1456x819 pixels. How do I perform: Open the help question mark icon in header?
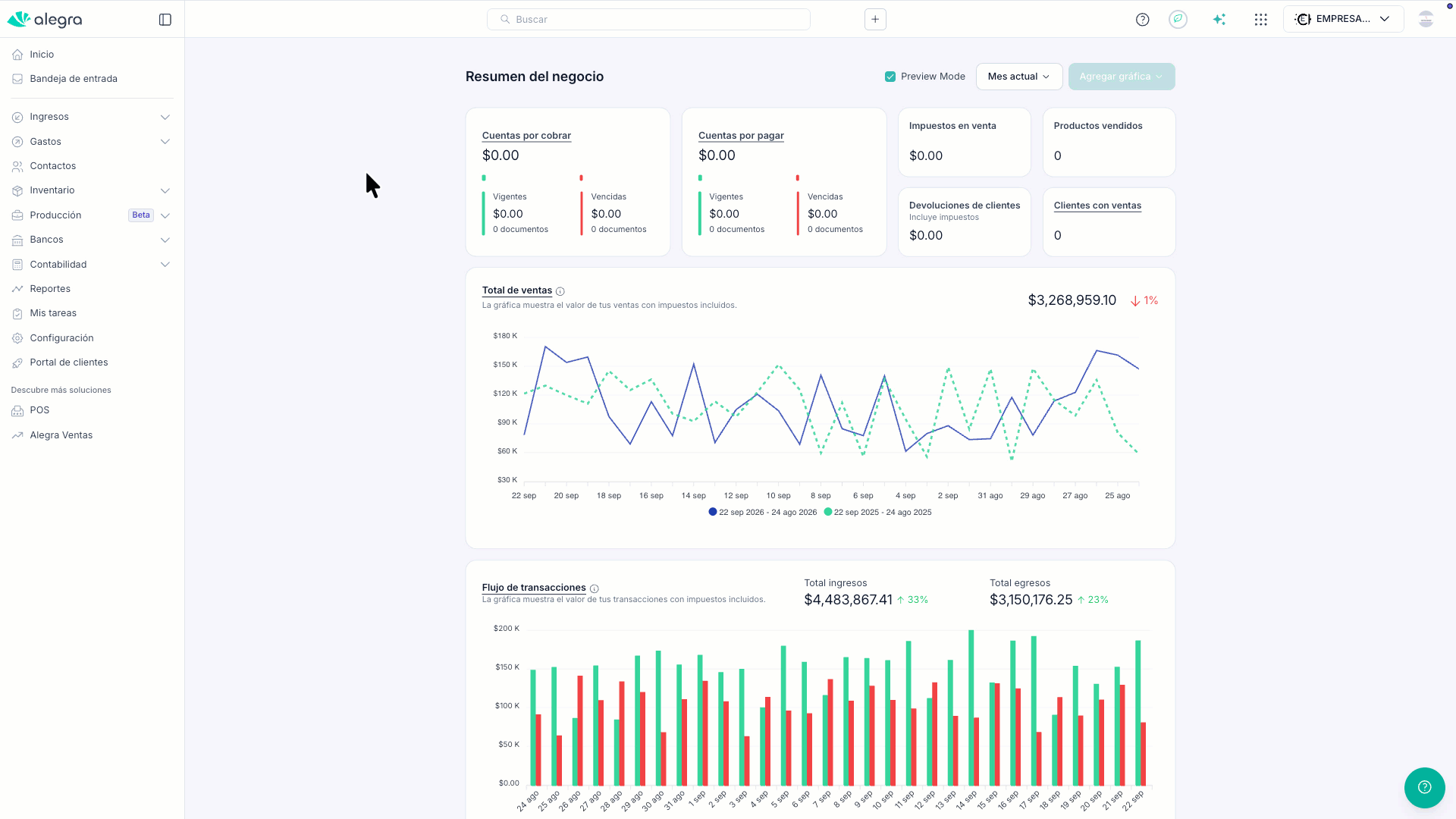tap(1142, 20)
